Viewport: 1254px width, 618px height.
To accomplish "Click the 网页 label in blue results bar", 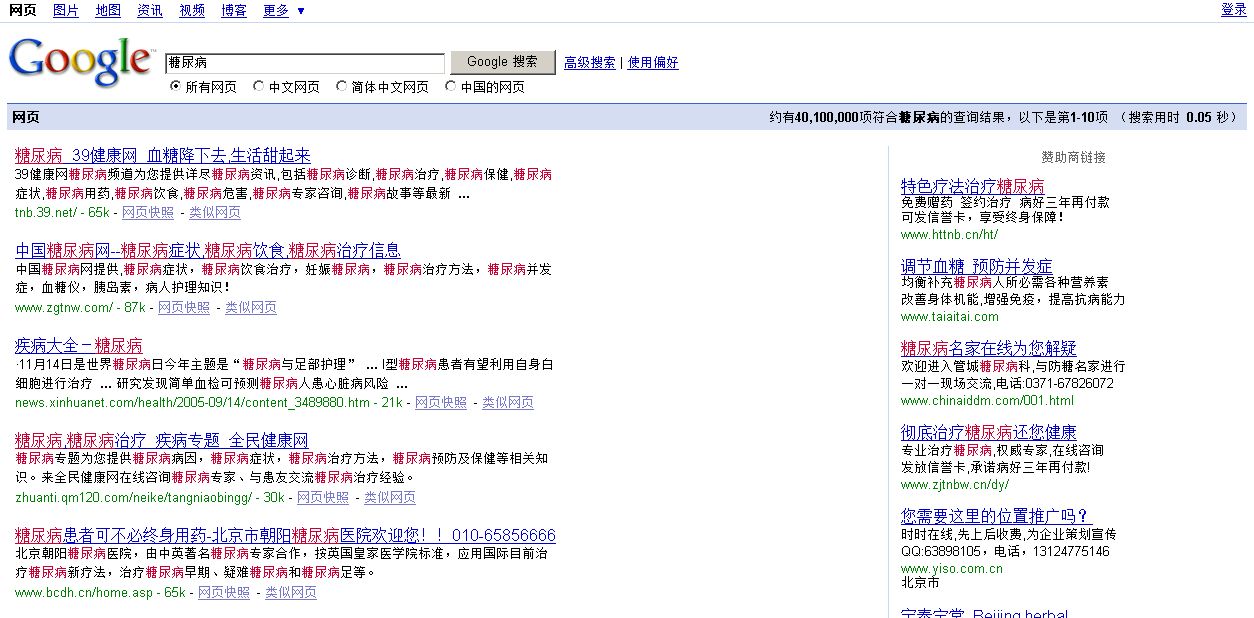I will pos(26,117).
